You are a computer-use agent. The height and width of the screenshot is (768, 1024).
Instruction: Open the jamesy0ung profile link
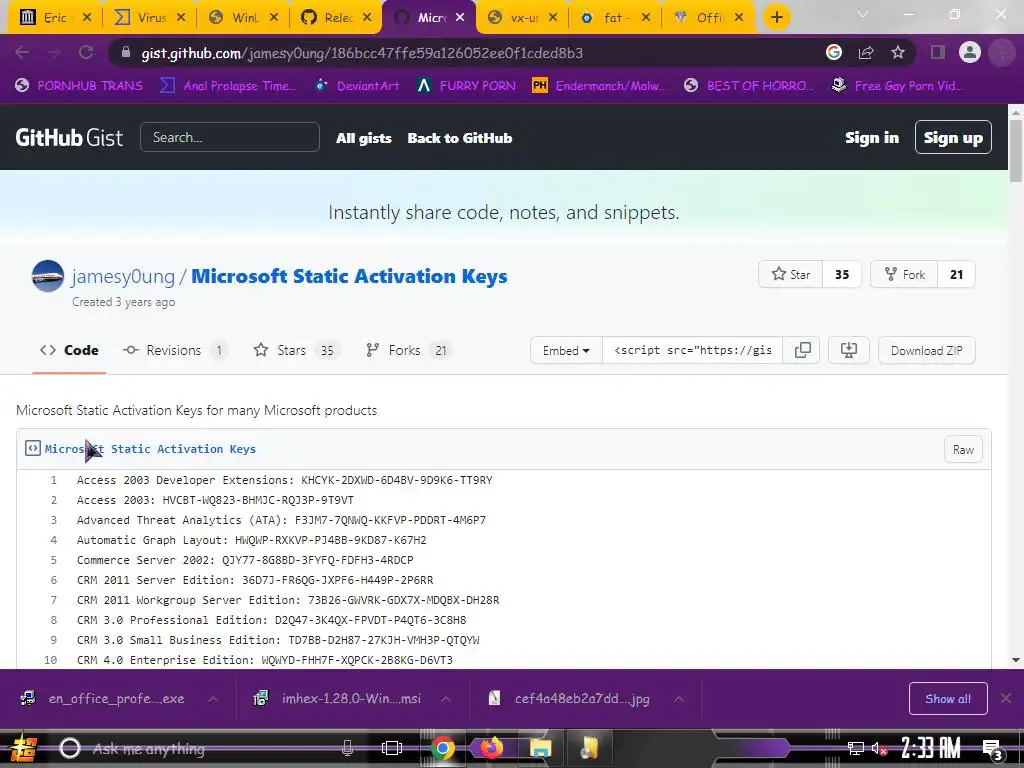tap(123, 276)
